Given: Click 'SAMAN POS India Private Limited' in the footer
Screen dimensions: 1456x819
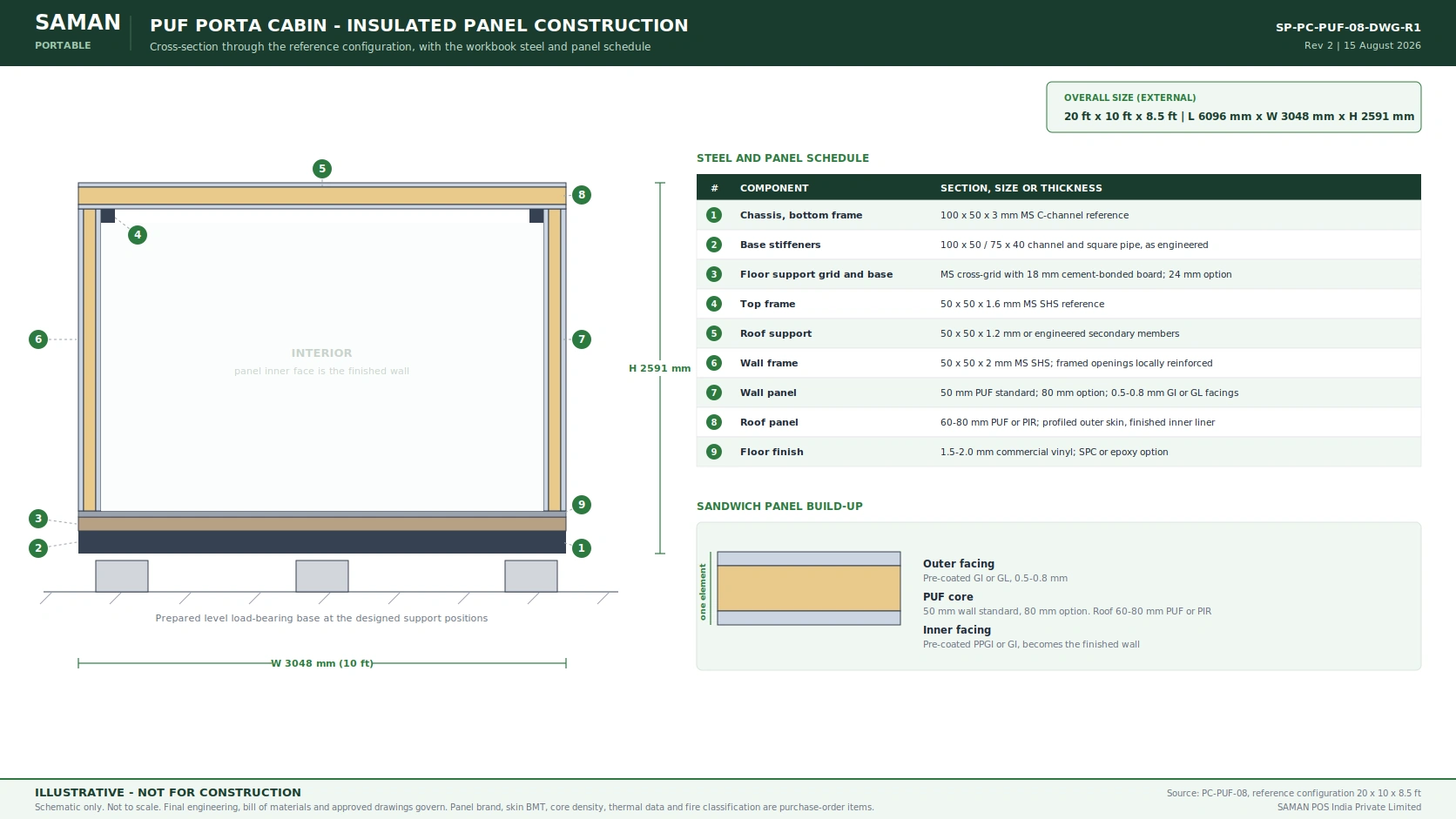Looking at the screenshot, I should (1349, 807).
